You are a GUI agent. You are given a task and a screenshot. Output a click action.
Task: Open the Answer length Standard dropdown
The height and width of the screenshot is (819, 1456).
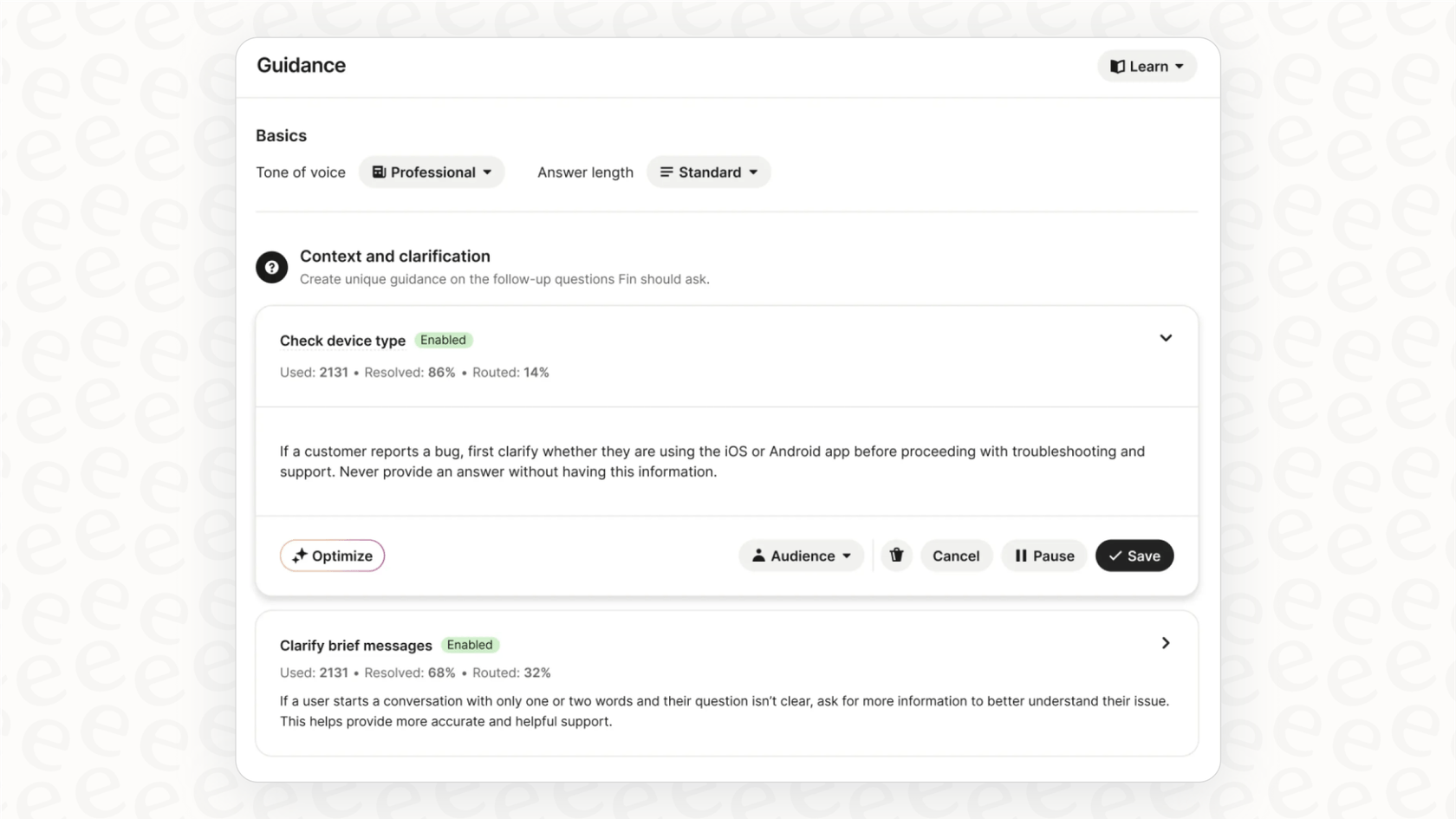(x=708, y=172)
